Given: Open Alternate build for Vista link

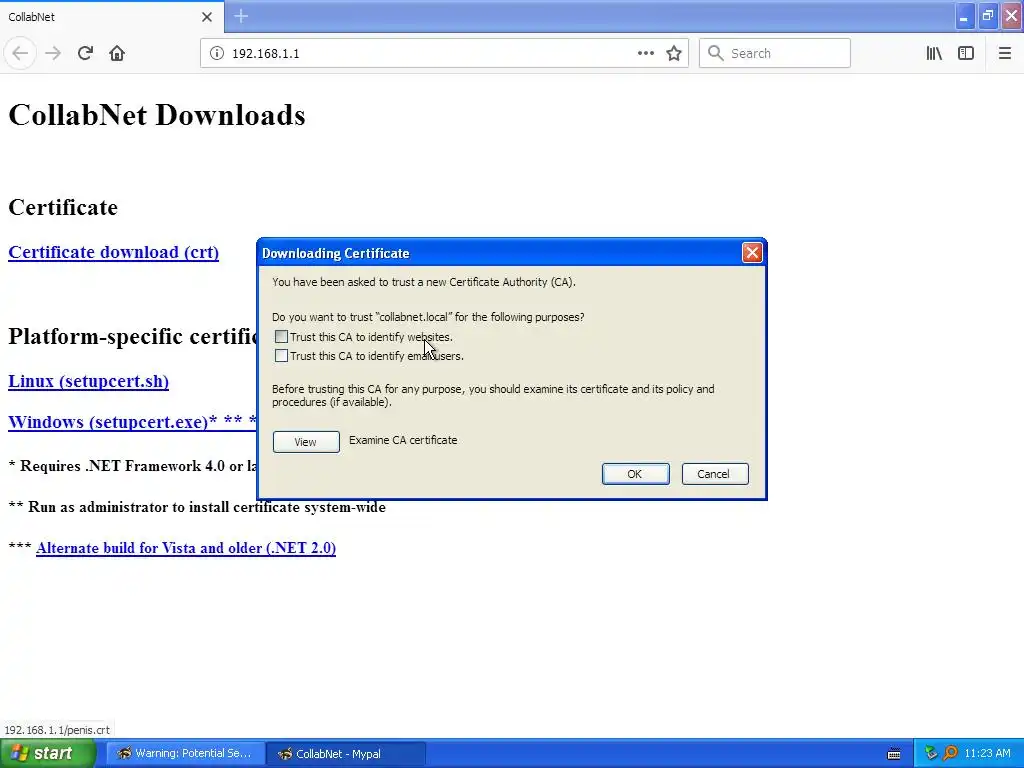Looking at the screenshot, I should (x=186, y=548).
